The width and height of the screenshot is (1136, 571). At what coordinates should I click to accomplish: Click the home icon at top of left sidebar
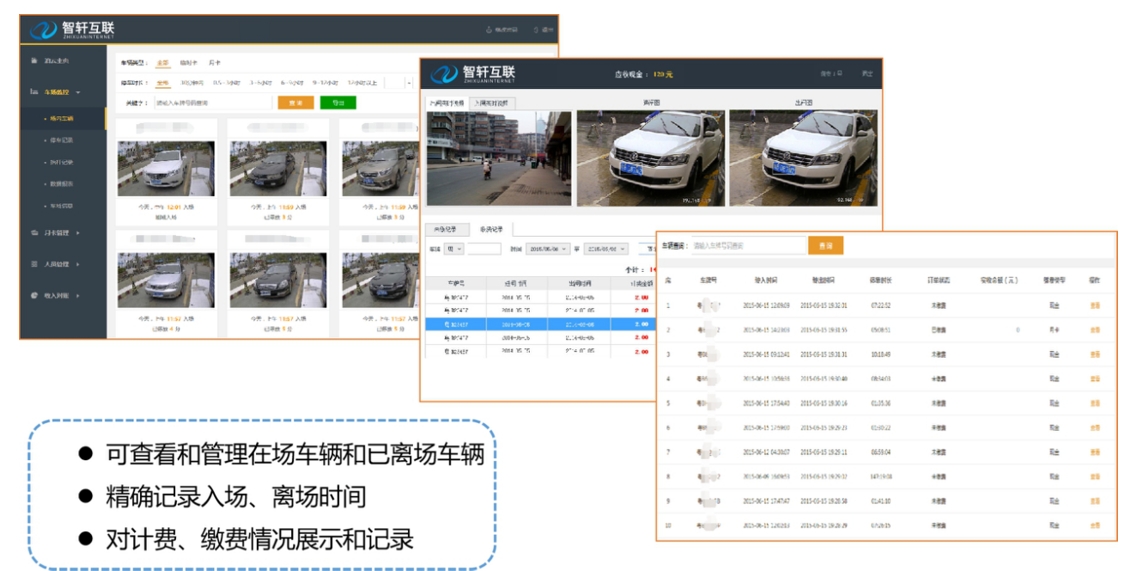point(33,61)
